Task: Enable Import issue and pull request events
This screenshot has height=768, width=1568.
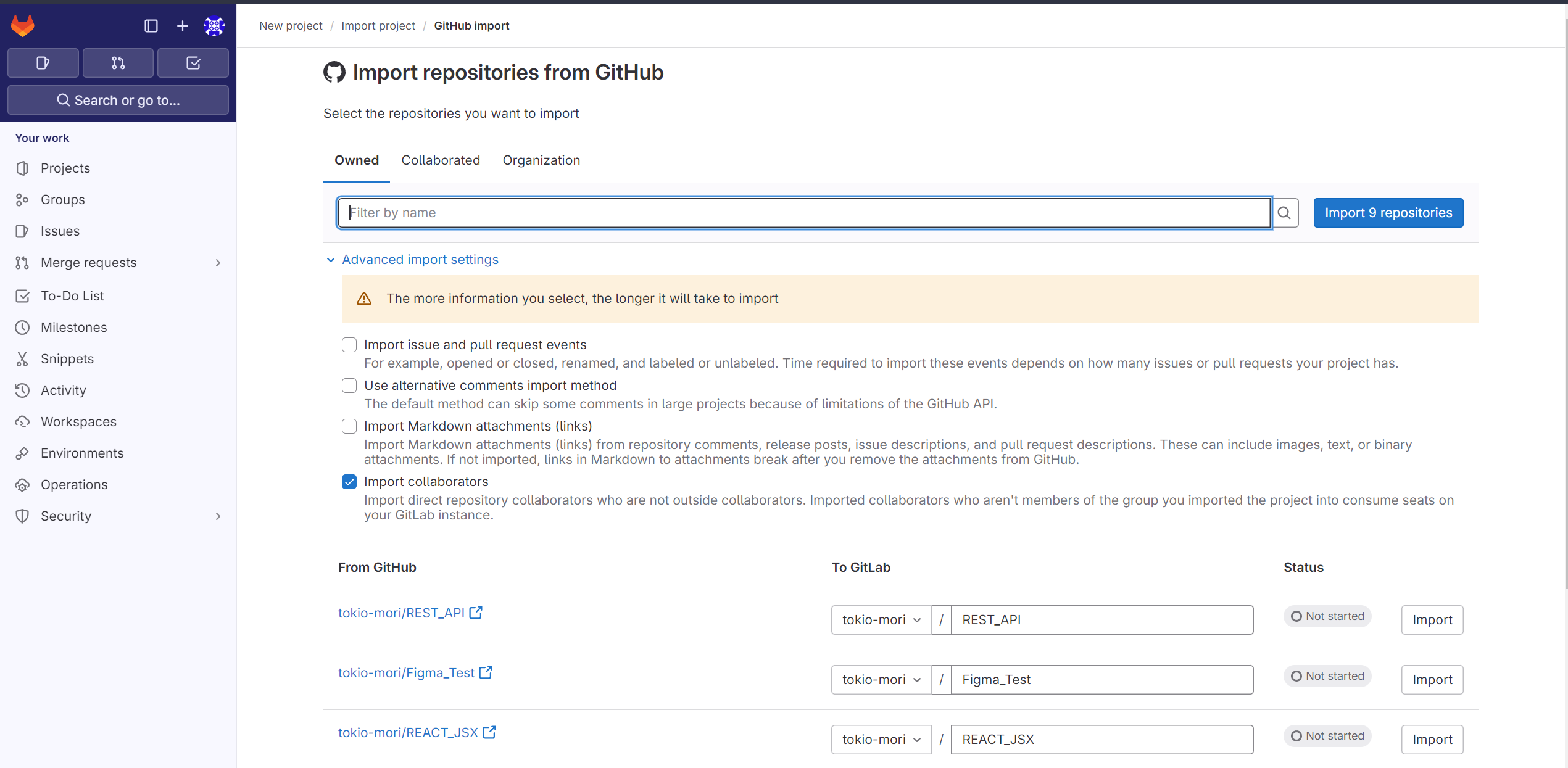Action: [x=349, y=345]
